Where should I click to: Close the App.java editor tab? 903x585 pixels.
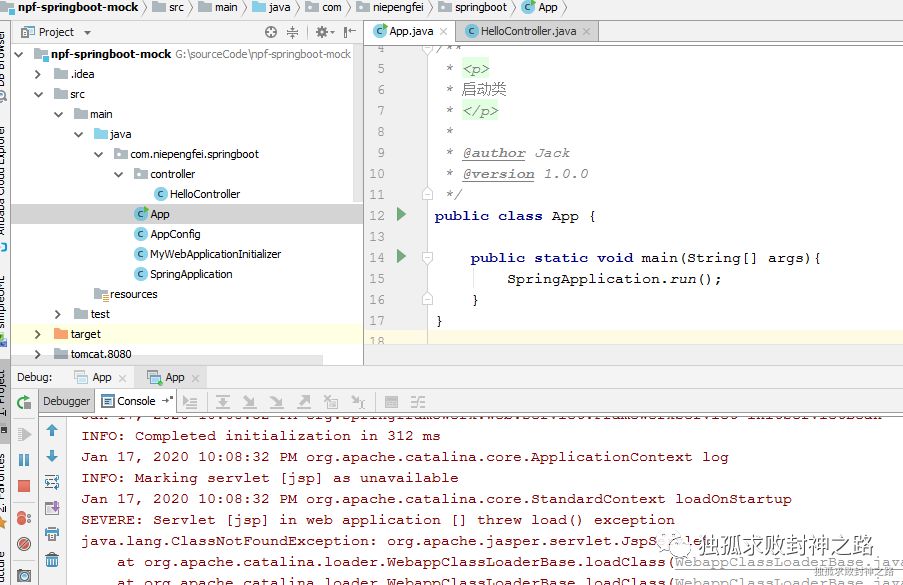coord(443,32)
